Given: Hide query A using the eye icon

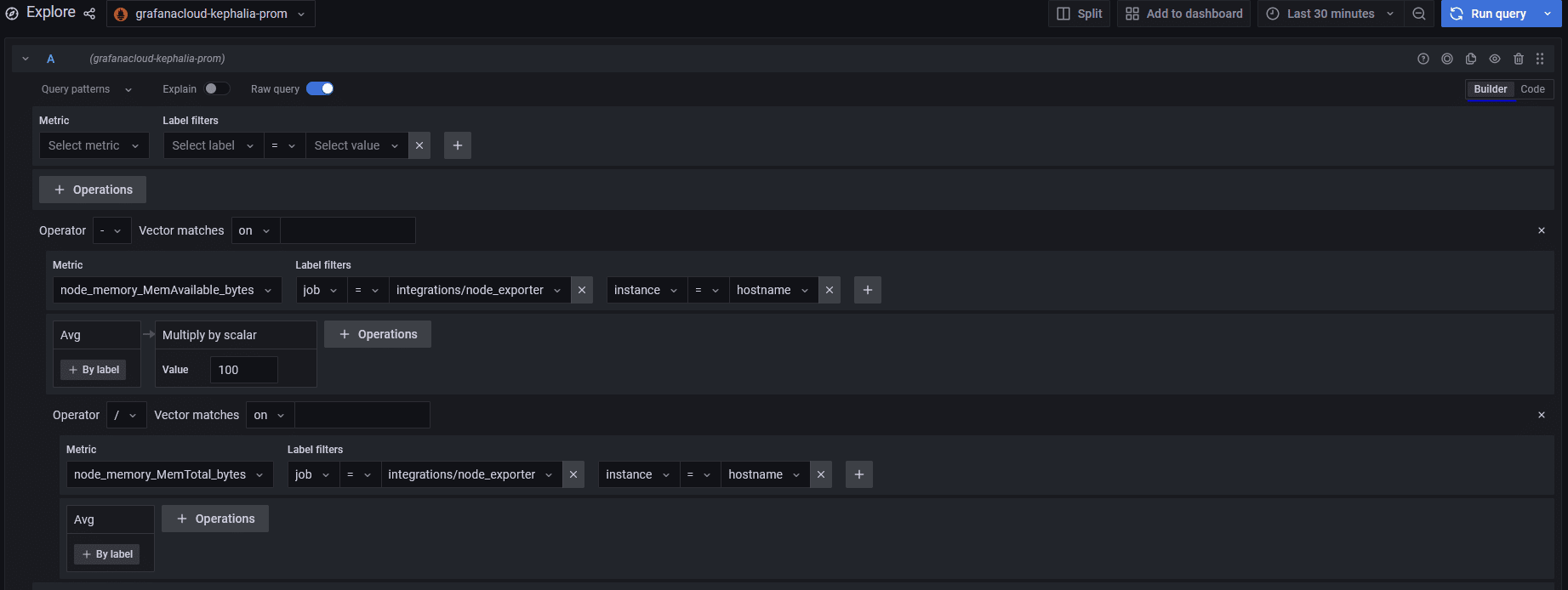Looking at the screenshot, I should pos(1495,59).
